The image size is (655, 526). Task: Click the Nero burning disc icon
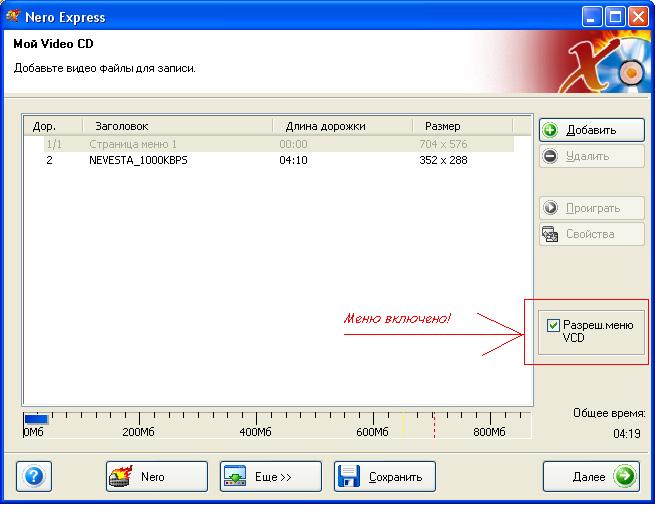(121, 477)
